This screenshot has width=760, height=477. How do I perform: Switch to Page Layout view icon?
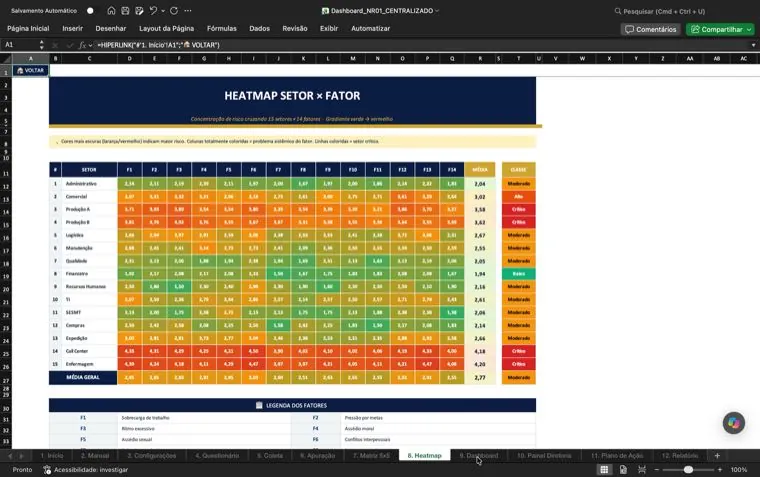point(623,470)
